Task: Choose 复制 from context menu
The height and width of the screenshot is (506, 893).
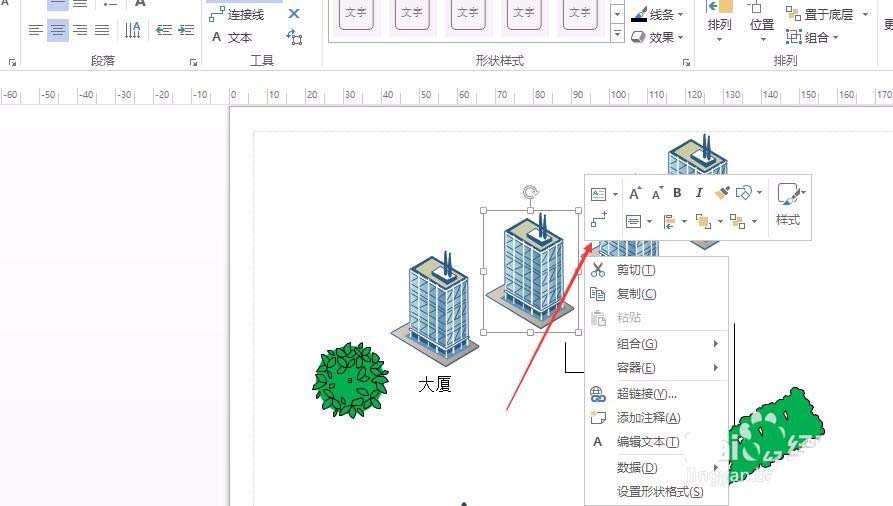Action: pyautogui.click(x=657, y=294)
